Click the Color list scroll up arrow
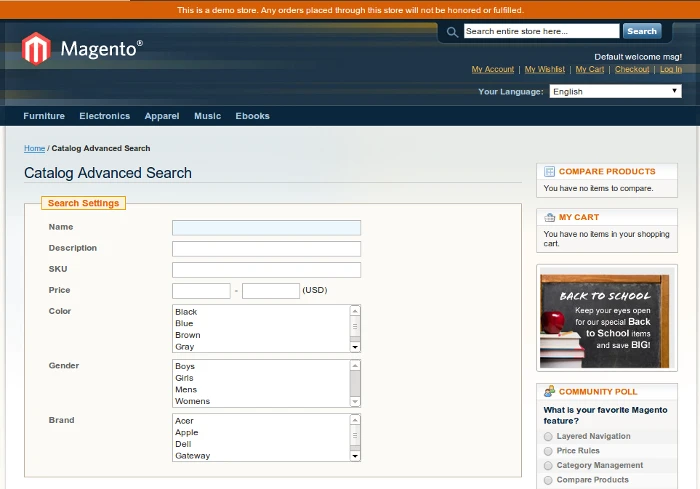This screenshot has height=489, width=700. click(x=355, y=311)
